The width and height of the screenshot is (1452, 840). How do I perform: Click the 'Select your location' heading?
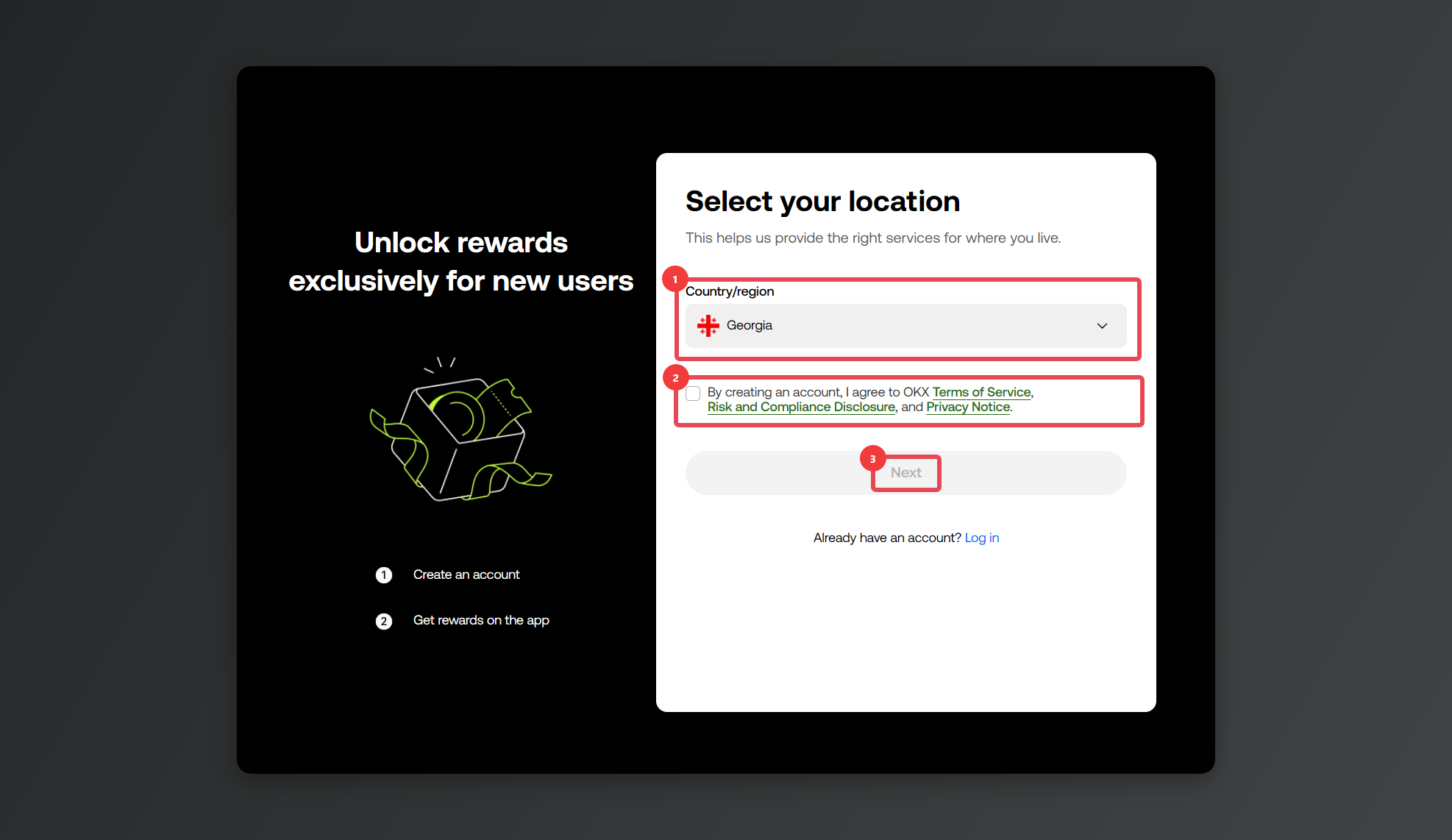822,202
